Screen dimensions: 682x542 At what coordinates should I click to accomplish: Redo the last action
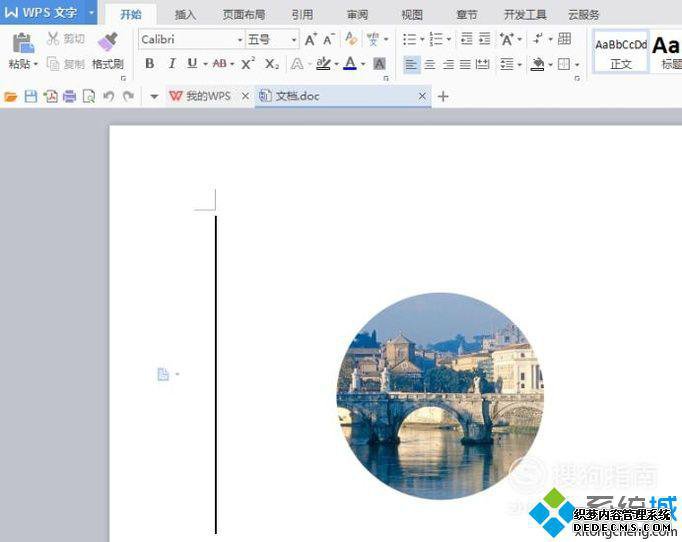click(x=128, y=96)
